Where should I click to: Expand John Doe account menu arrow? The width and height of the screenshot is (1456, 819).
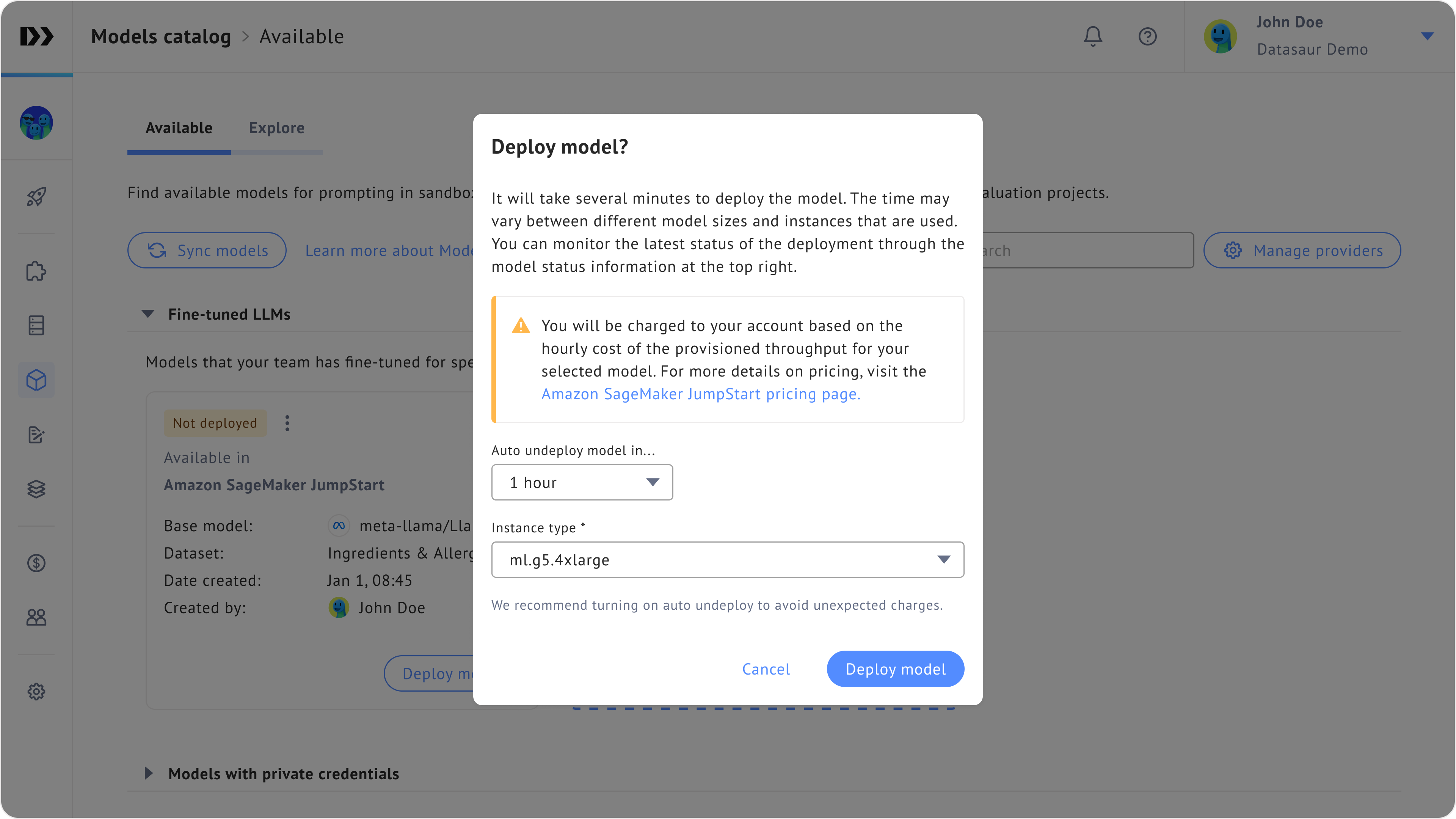pos(1426,37)
